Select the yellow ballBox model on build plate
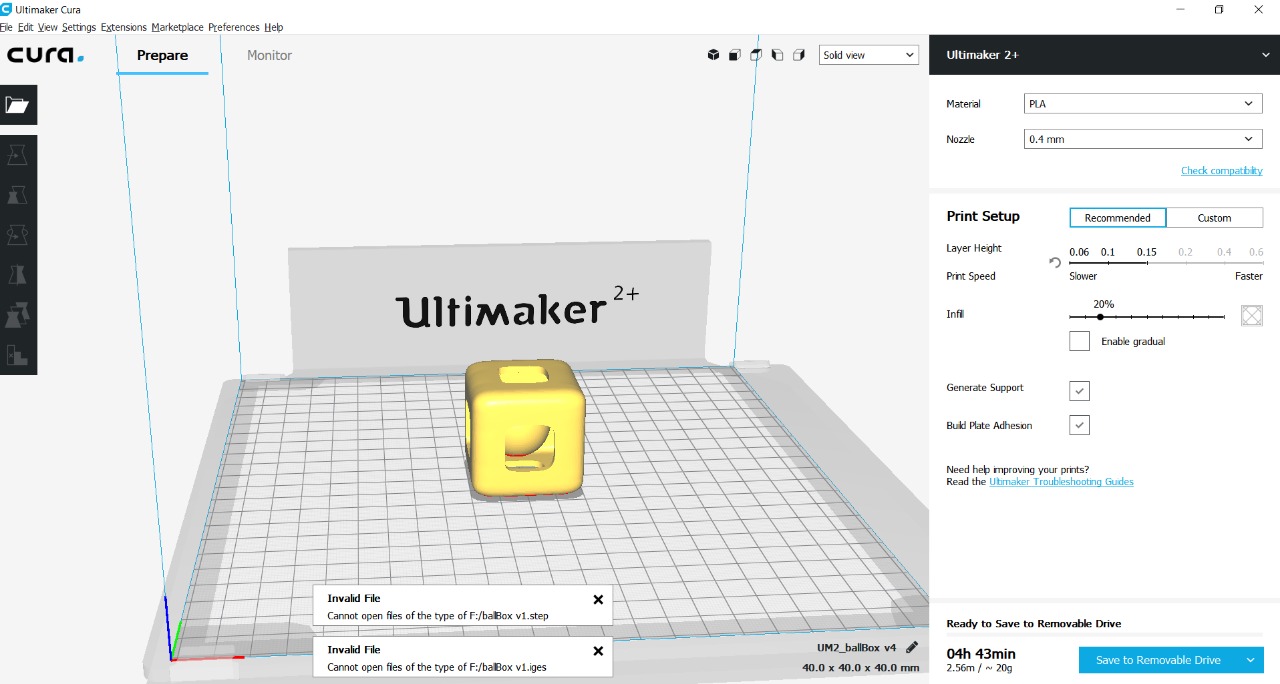 (525, 428)
